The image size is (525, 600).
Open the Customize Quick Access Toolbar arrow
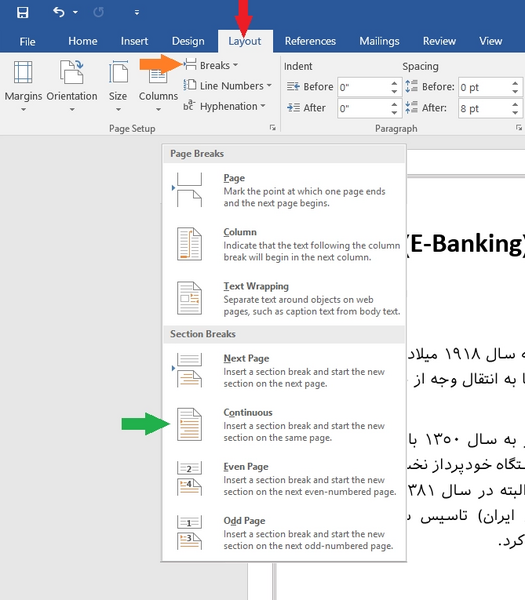tap(137, 13)
